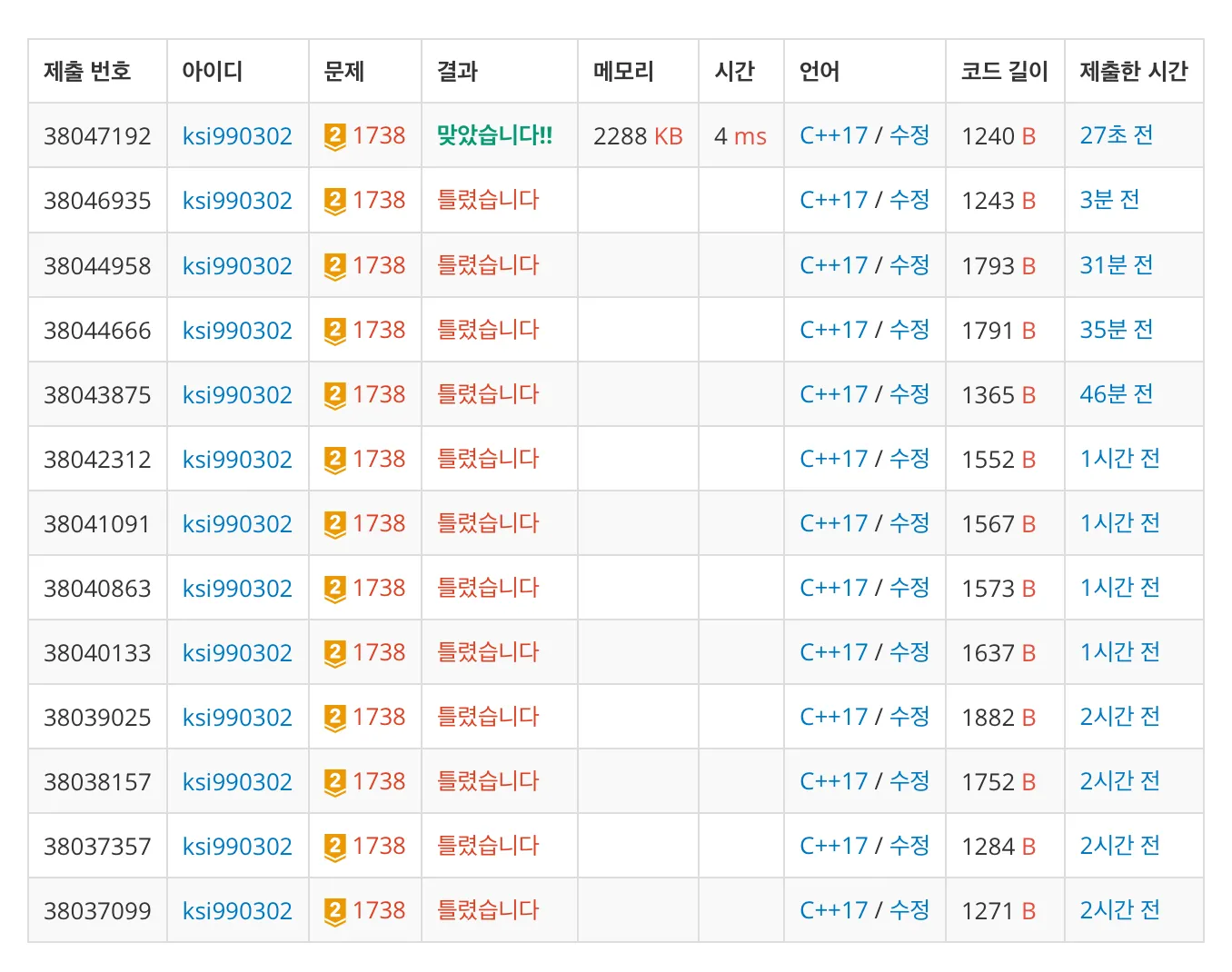
Task: Click the '4 ms' time value
Action: [740, 136]
